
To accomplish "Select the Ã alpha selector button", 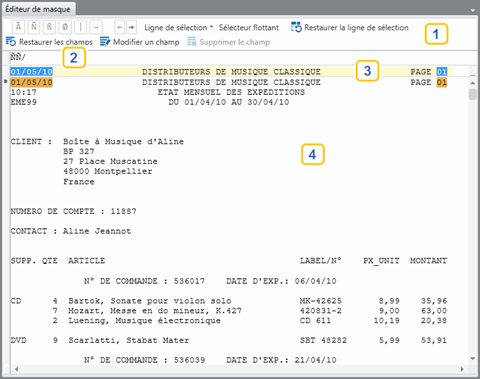I will (x=18, y=27).
